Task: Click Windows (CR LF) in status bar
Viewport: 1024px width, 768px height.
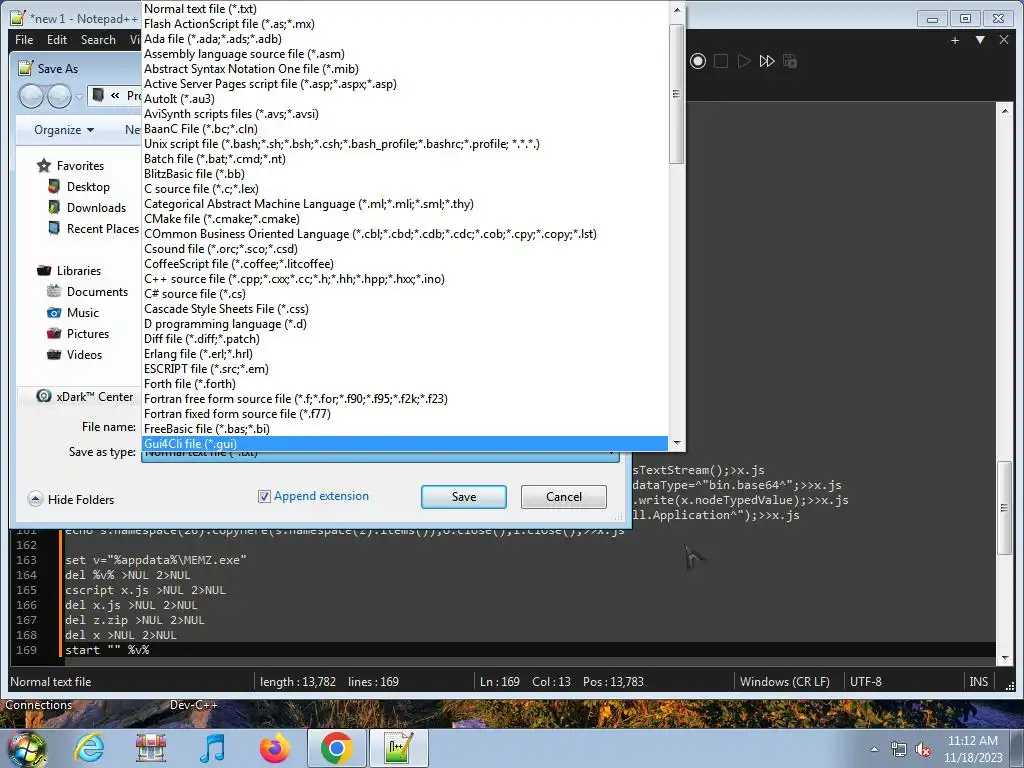Action: tap(784, 682)
